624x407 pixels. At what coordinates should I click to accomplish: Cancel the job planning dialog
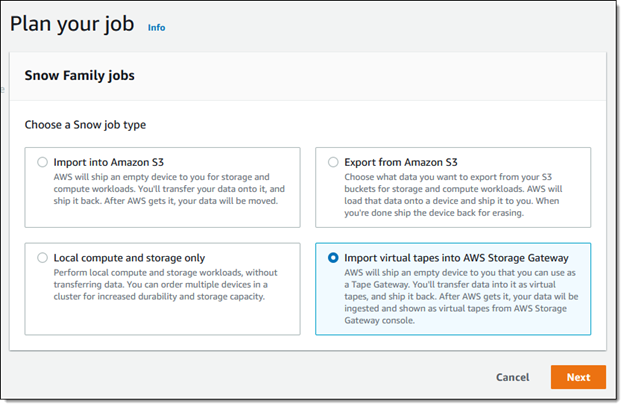pyautogui.click(x=513, y=377)
